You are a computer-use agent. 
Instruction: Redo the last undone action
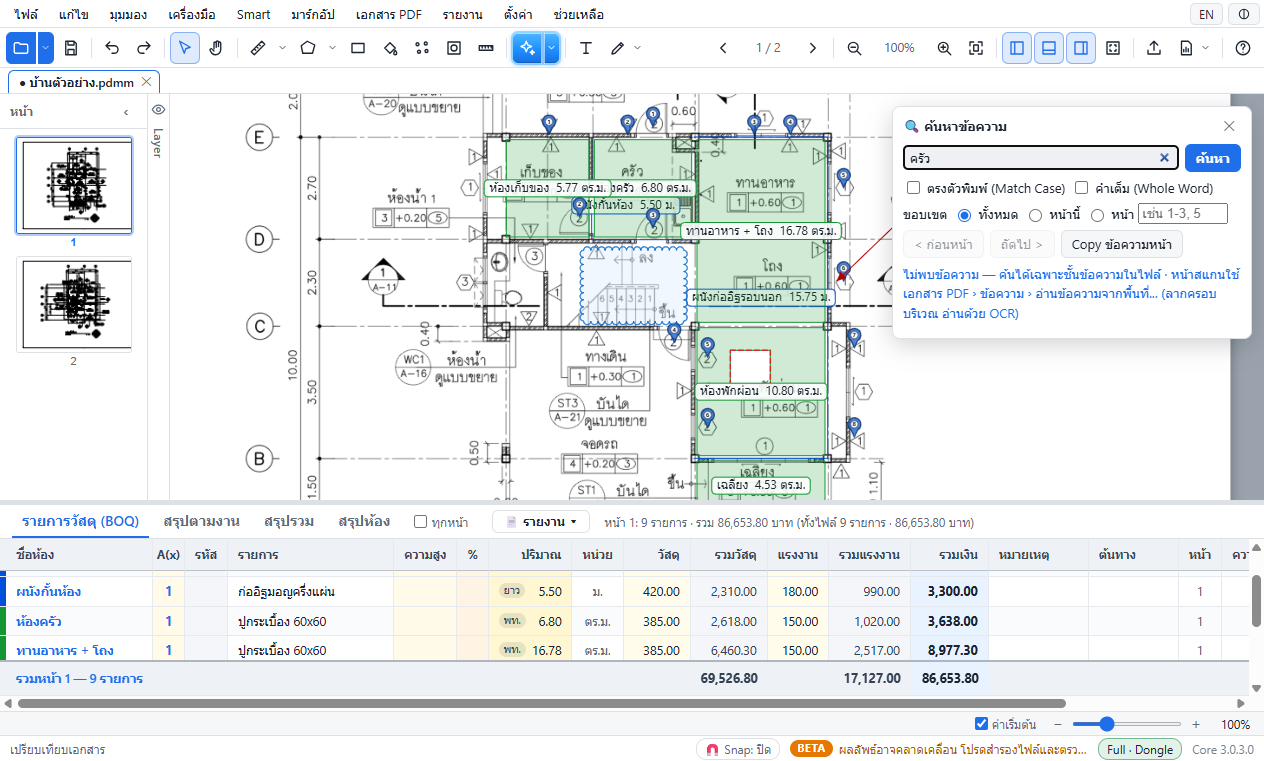[144, 48]
